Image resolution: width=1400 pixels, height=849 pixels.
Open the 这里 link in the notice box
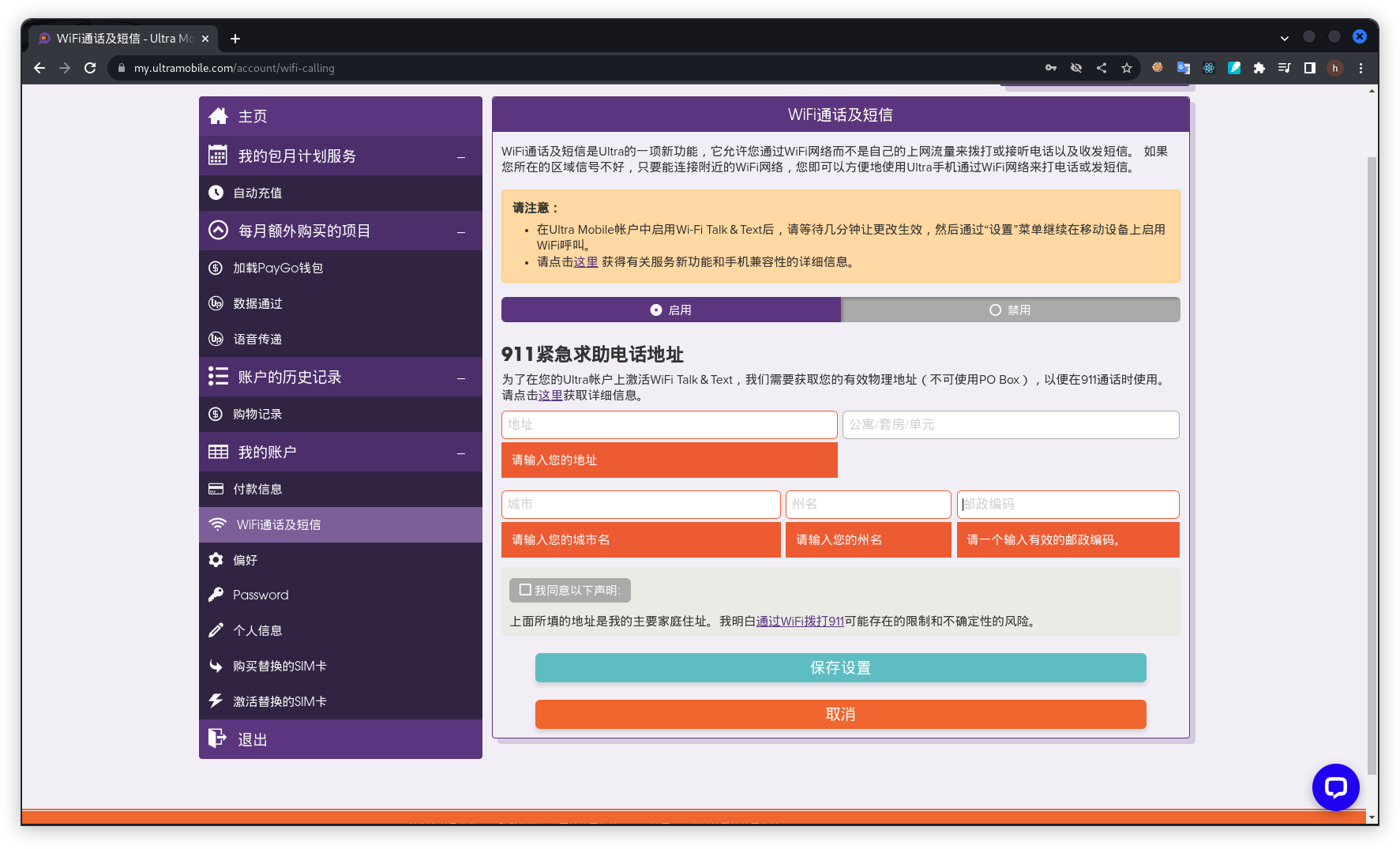586,261
